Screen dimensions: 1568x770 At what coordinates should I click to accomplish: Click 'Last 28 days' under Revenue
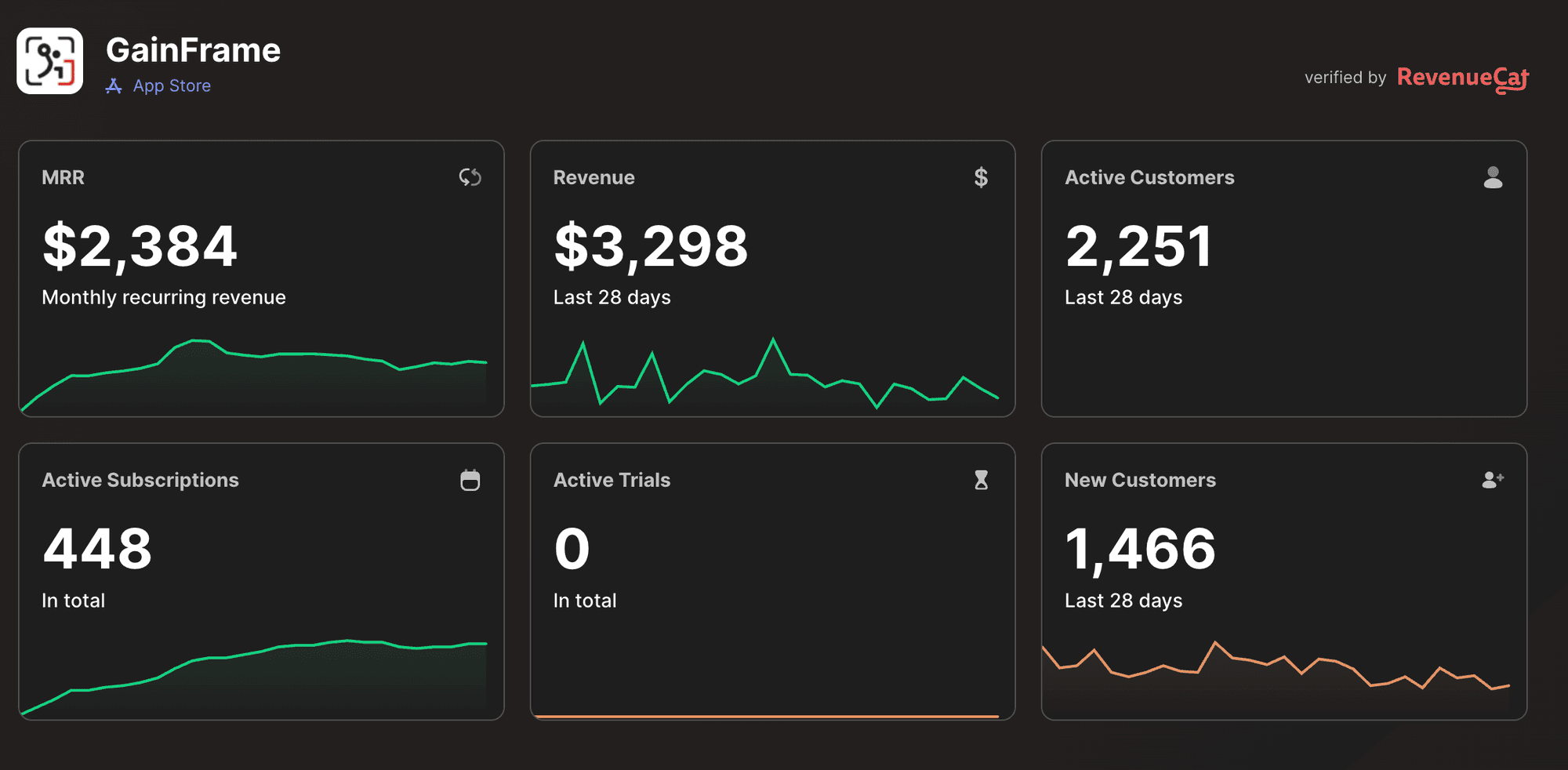click(612, 297)
